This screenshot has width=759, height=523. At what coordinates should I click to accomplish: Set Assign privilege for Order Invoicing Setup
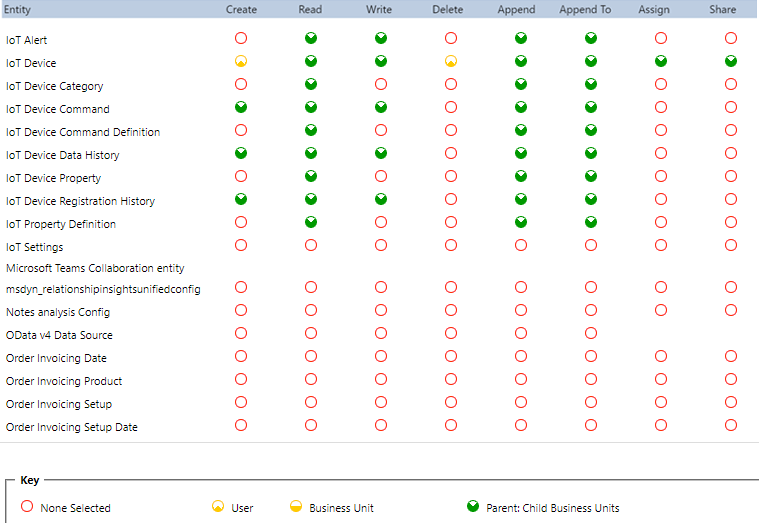pos(661,402)
